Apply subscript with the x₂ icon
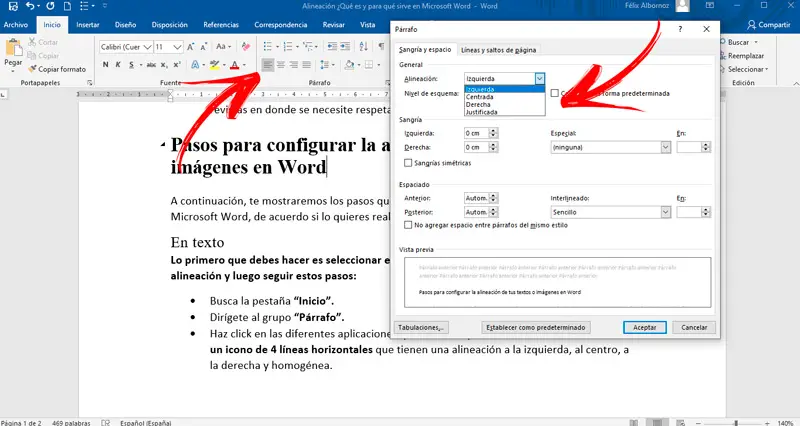 (x=164, y=65)
